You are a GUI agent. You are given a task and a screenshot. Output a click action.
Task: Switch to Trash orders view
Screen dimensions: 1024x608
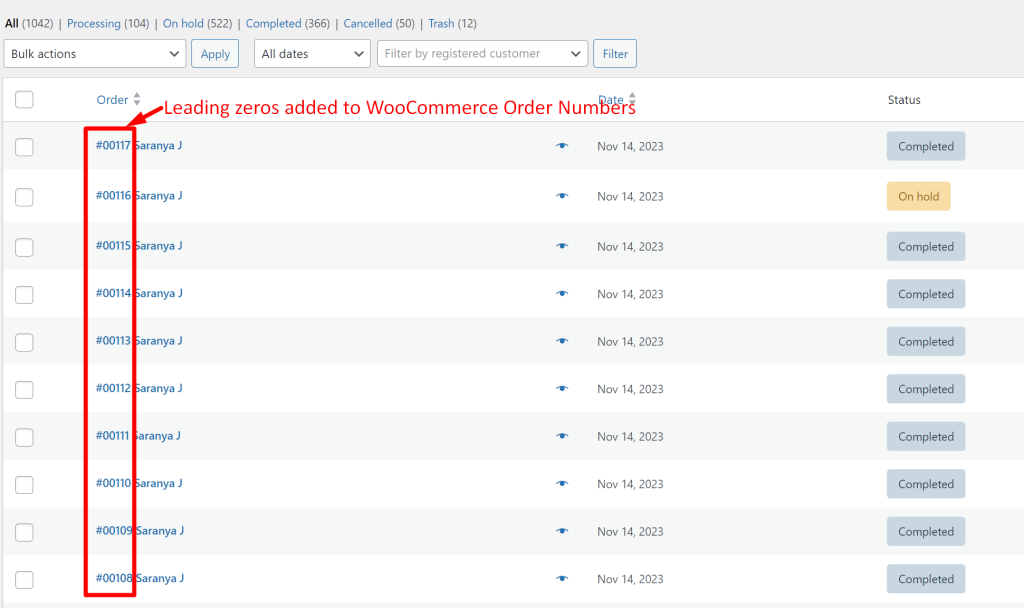pos(441,24)
